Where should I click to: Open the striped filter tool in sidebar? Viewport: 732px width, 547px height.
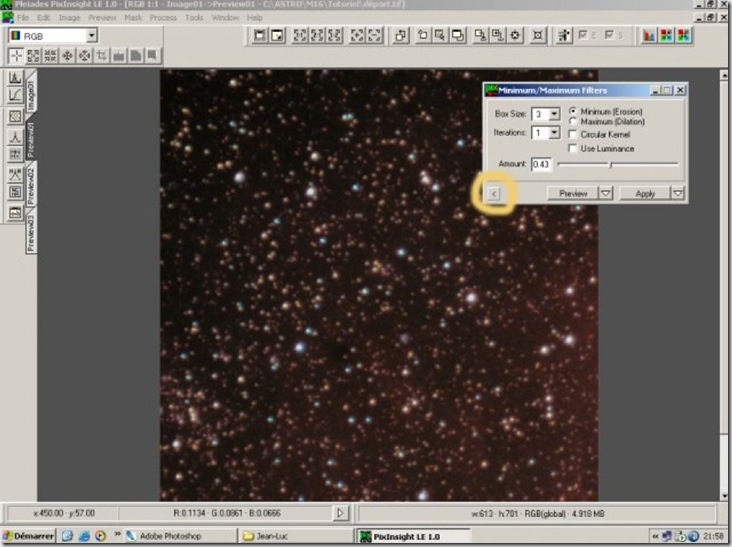pos(15,116)
